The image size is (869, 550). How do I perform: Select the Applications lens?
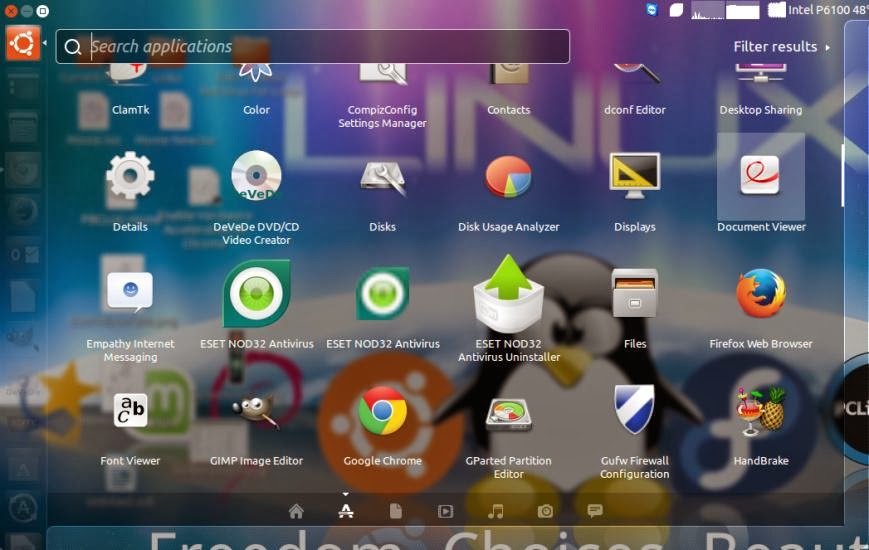coord(346,511)
